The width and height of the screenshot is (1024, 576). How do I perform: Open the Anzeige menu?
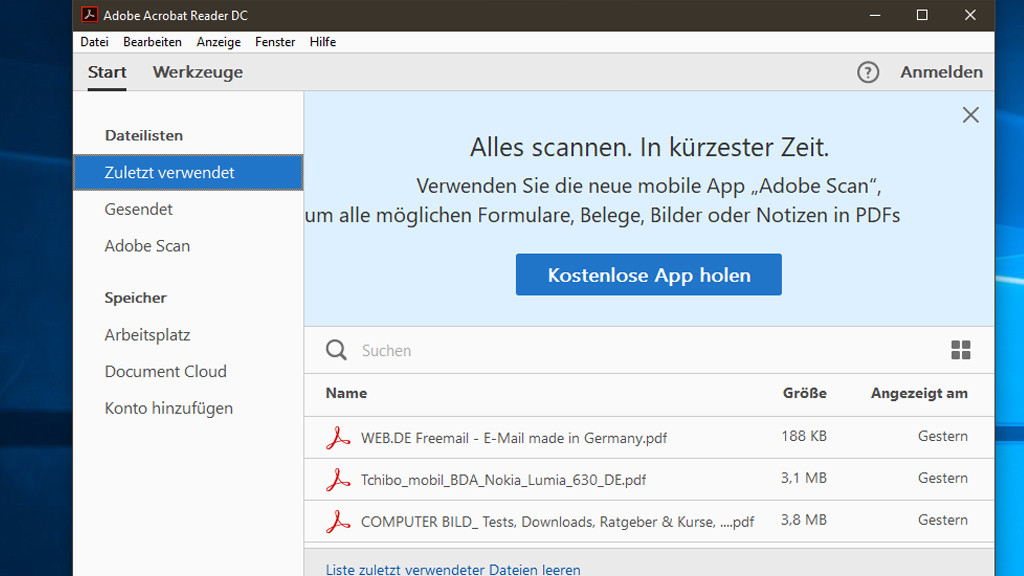(x=218, y=42)
